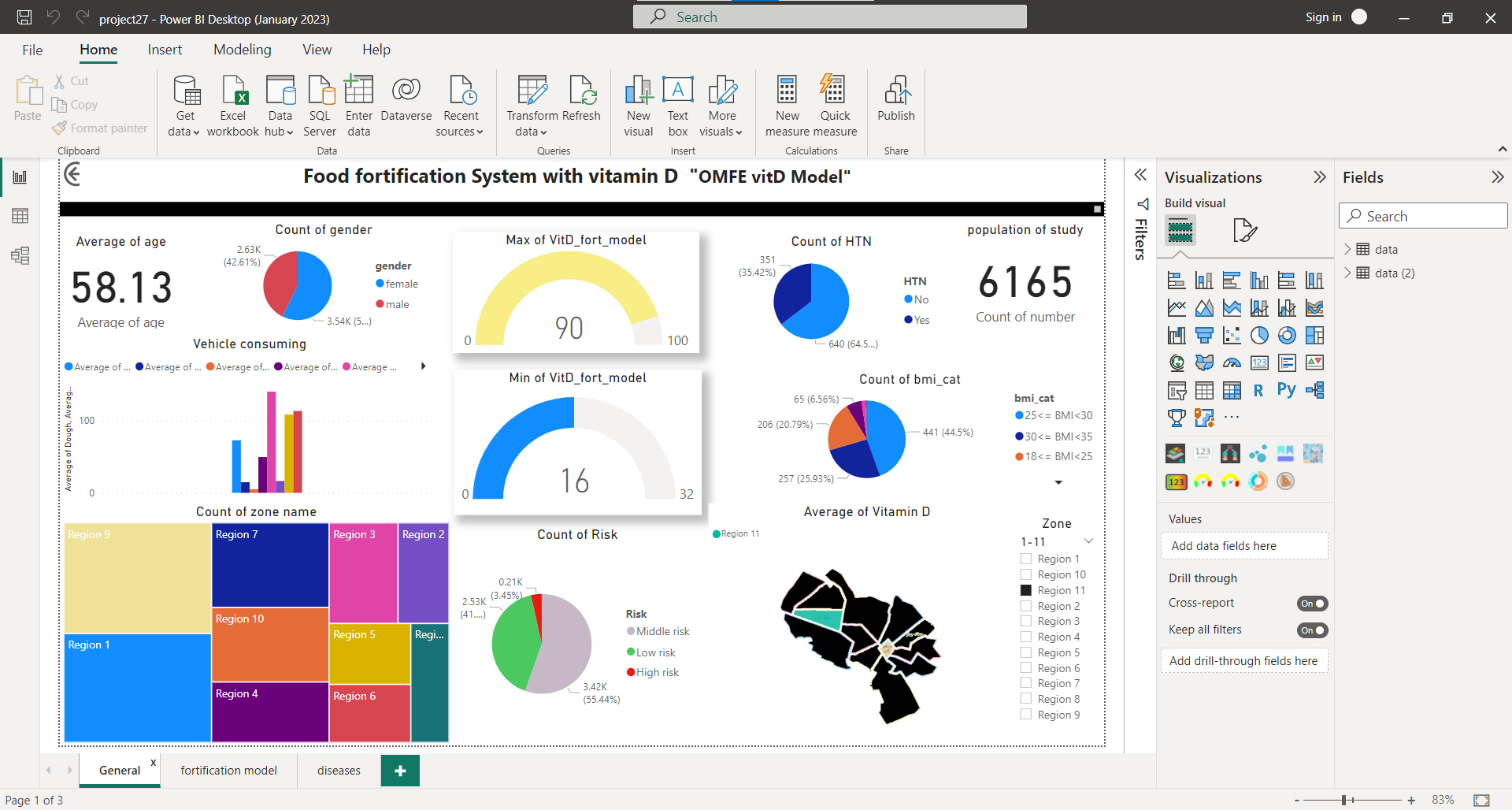The width and height of the screenshot is (1512, 810).
Task: Click the Fit to page icon
Action: (x=1481, y=800)
